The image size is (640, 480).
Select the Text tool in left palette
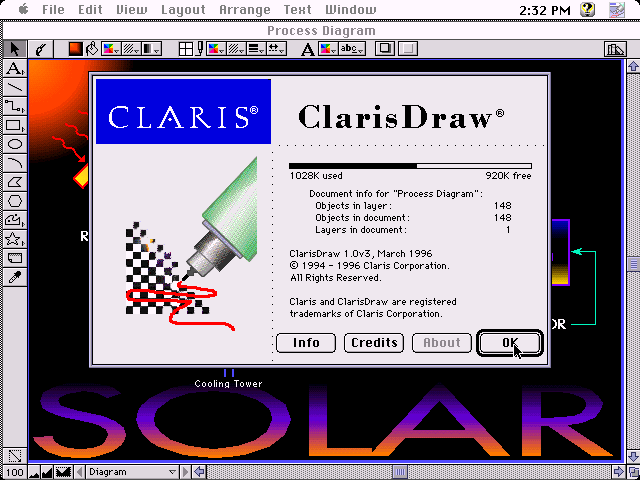tap(14, 68)
